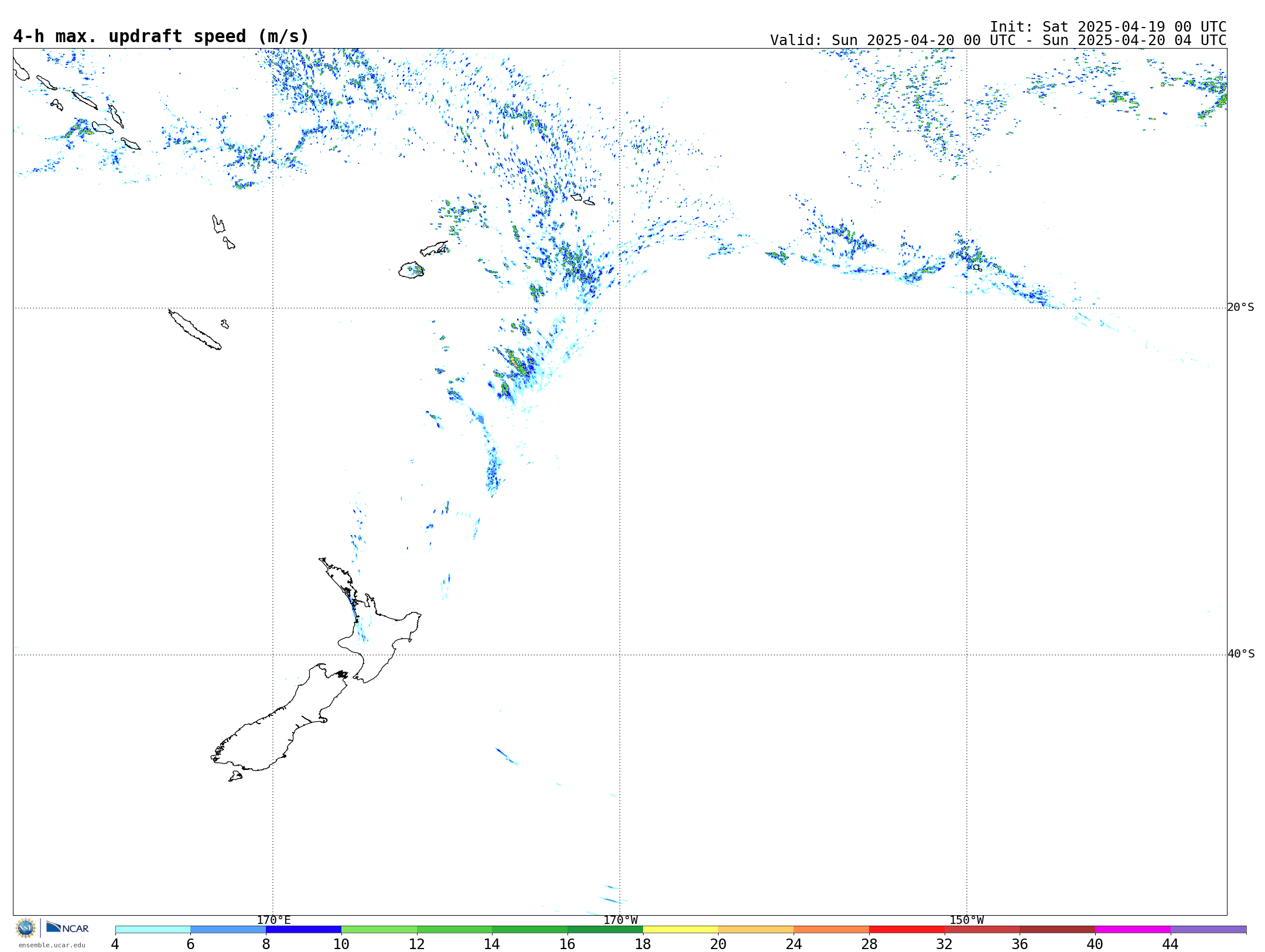Click the colorbar tick label 10
This screenshot has width=1265, height=952.
(x=341, y=944)
